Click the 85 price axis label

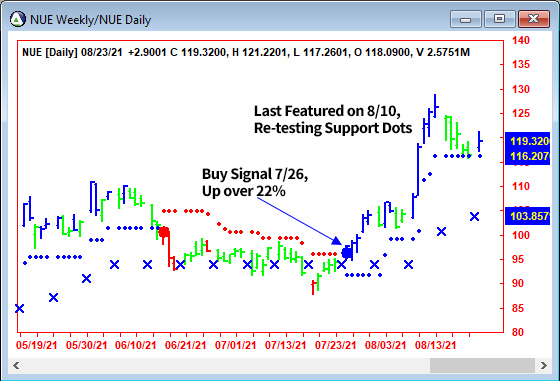point(518,308)
